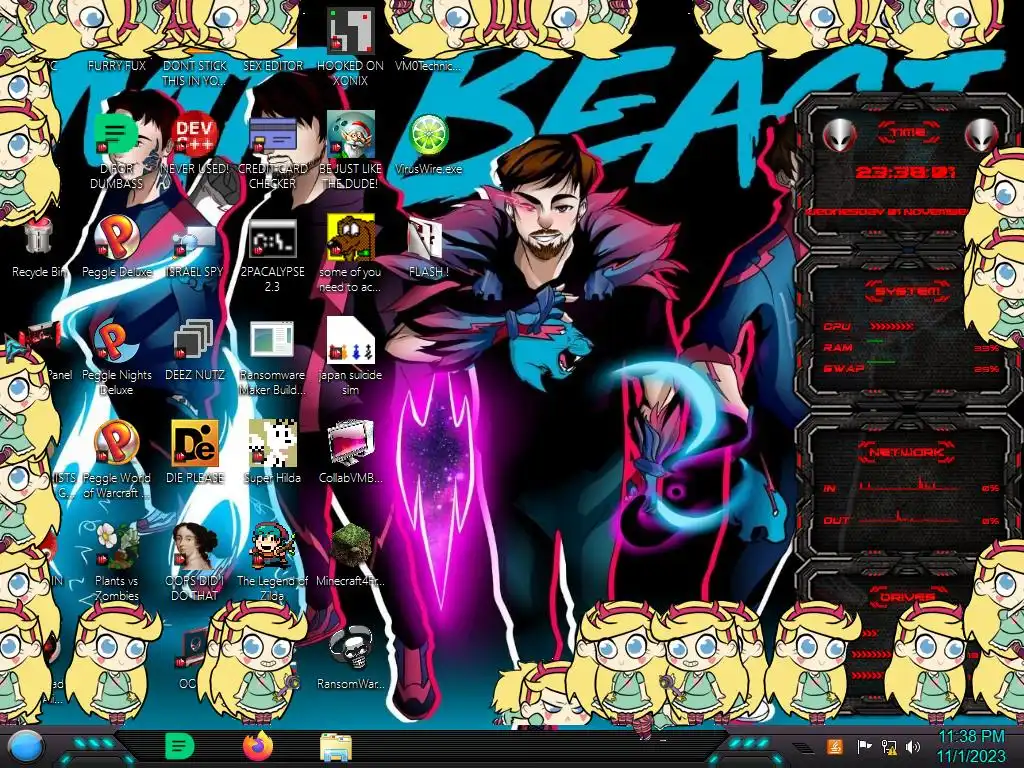
Task: Open the green DIE FOR DUMBASS shortcut icon
Action: point(116,135)
